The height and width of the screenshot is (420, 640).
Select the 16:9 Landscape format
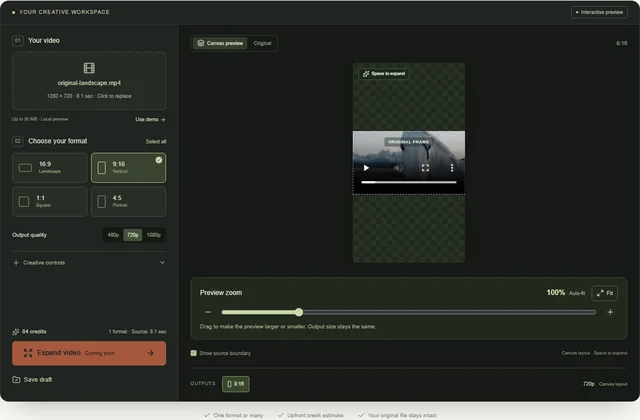[x=50, y=168]
